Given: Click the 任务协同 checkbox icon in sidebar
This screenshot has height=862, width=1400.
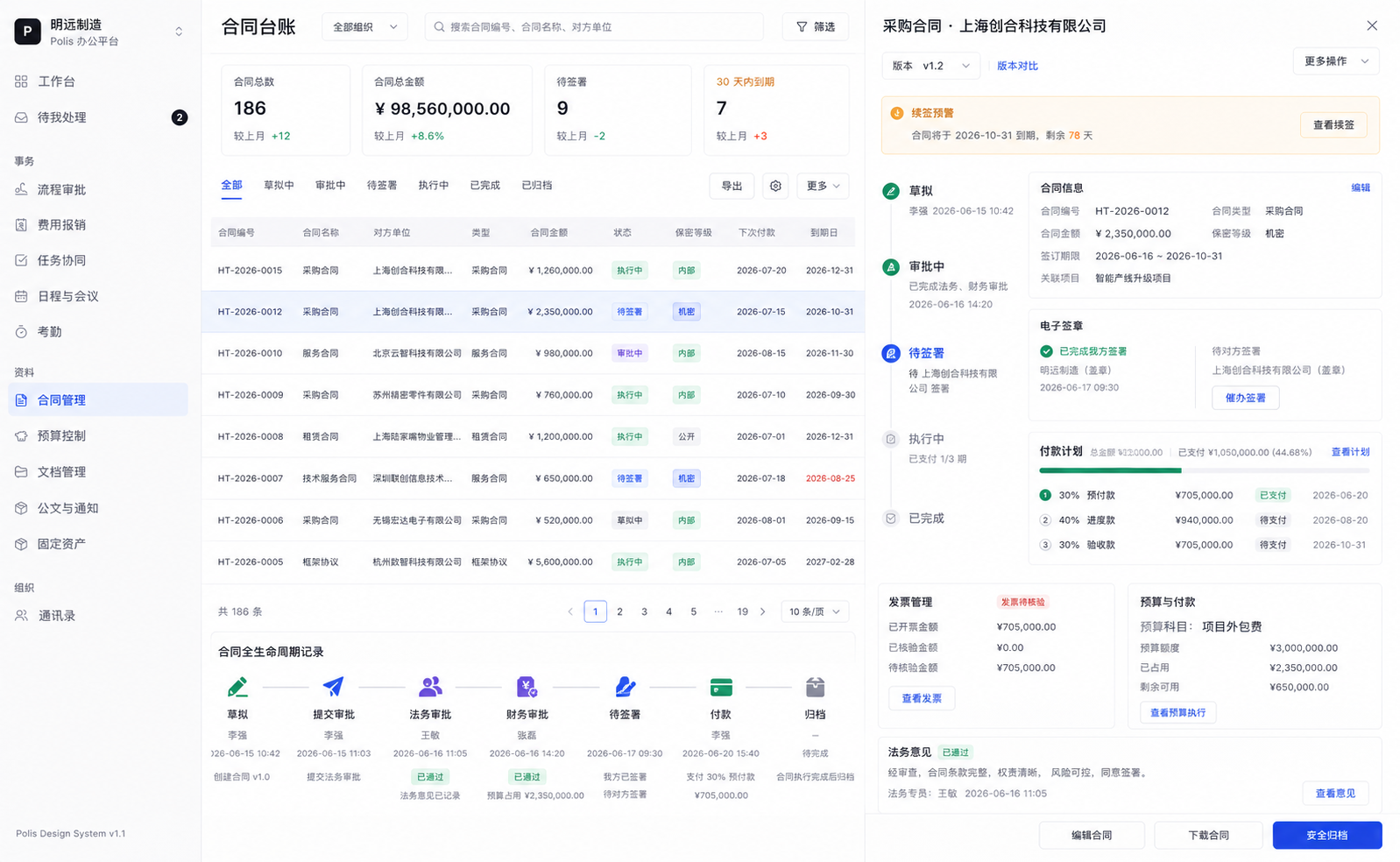Looking at the screenshot, I should point(21,260).
